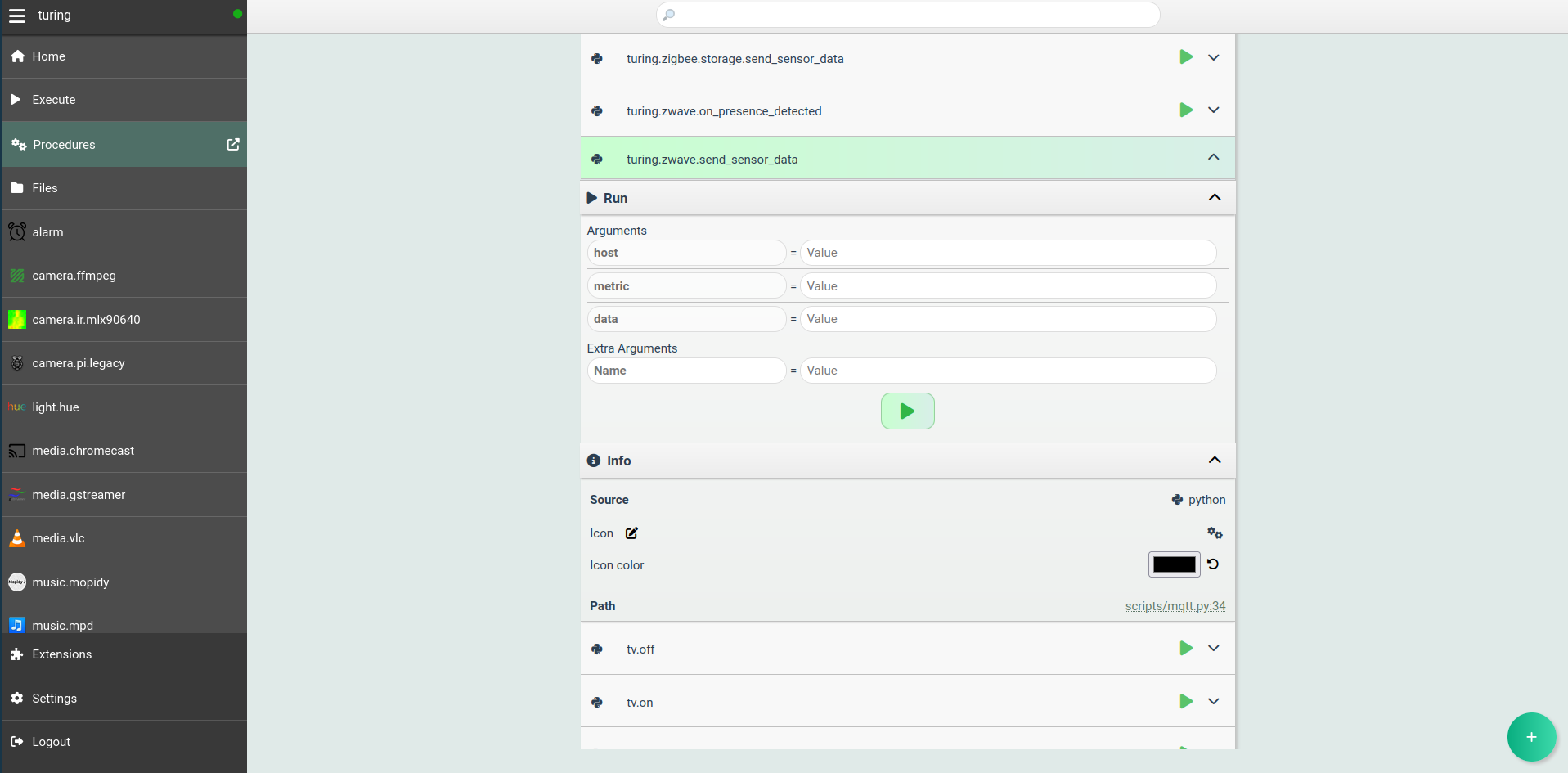The image size is (1568, 773).
Task: Run the turing.zigbee.storage.send_sensor_data procedure
Action: [1185, 57]
